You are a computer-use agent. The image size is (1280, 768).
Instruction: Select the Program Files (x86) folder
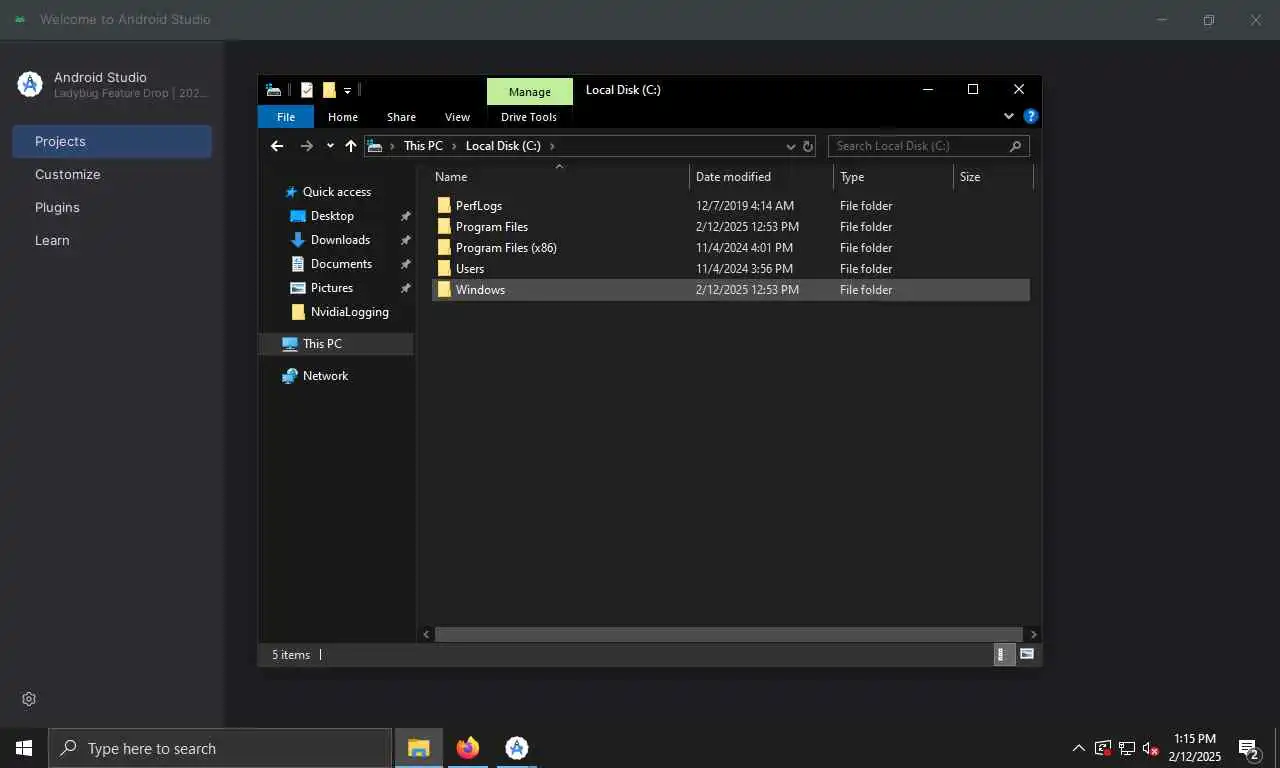click(x=506, y=248)
